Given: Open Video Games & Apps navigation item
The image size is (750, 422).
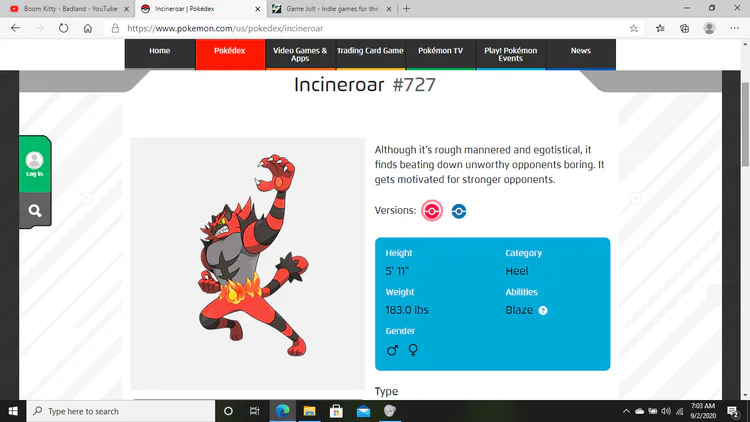Looking at the screenshot, I should tap(300, 54).
